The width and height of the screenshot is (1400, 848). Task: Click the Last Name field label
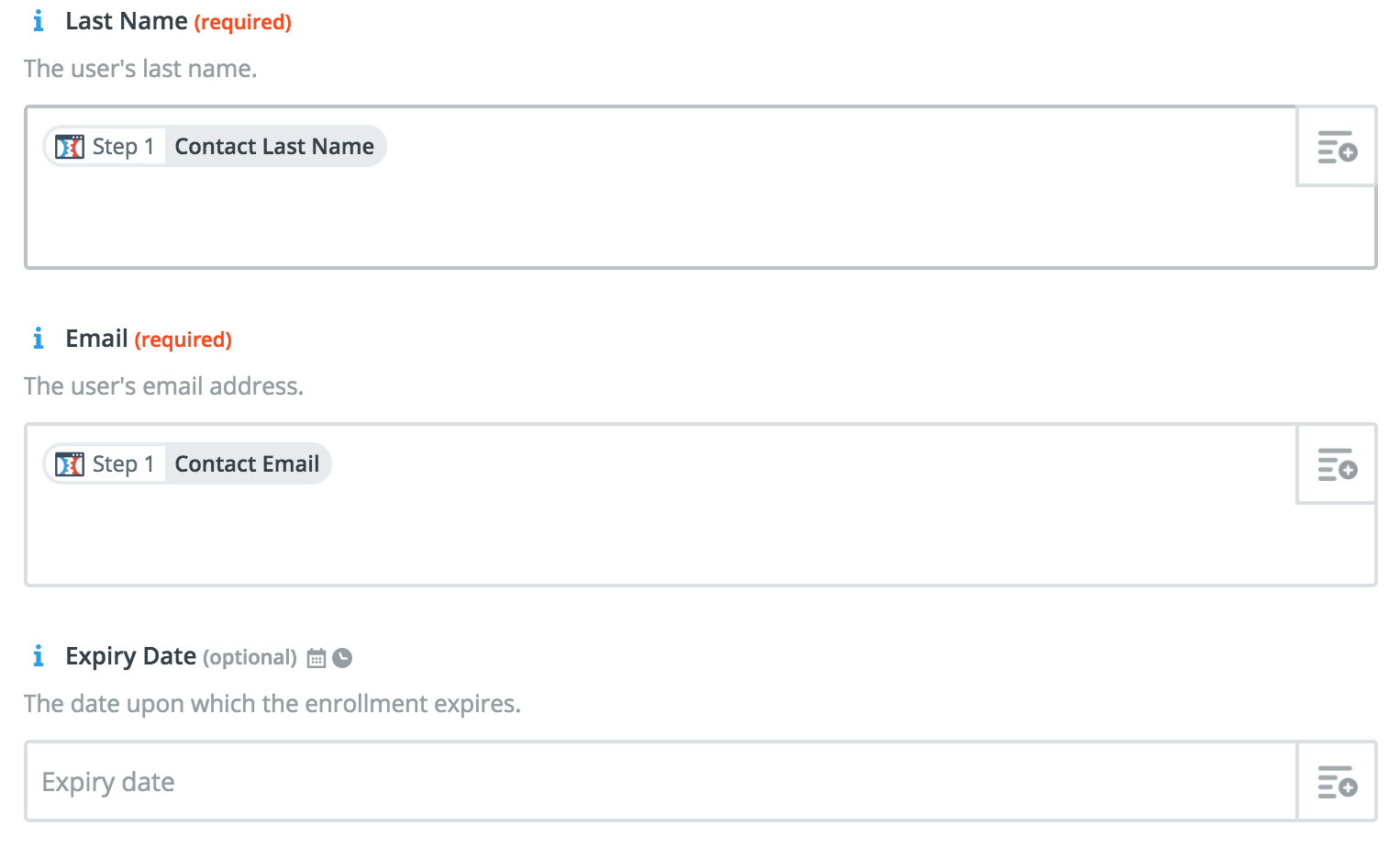127,21
